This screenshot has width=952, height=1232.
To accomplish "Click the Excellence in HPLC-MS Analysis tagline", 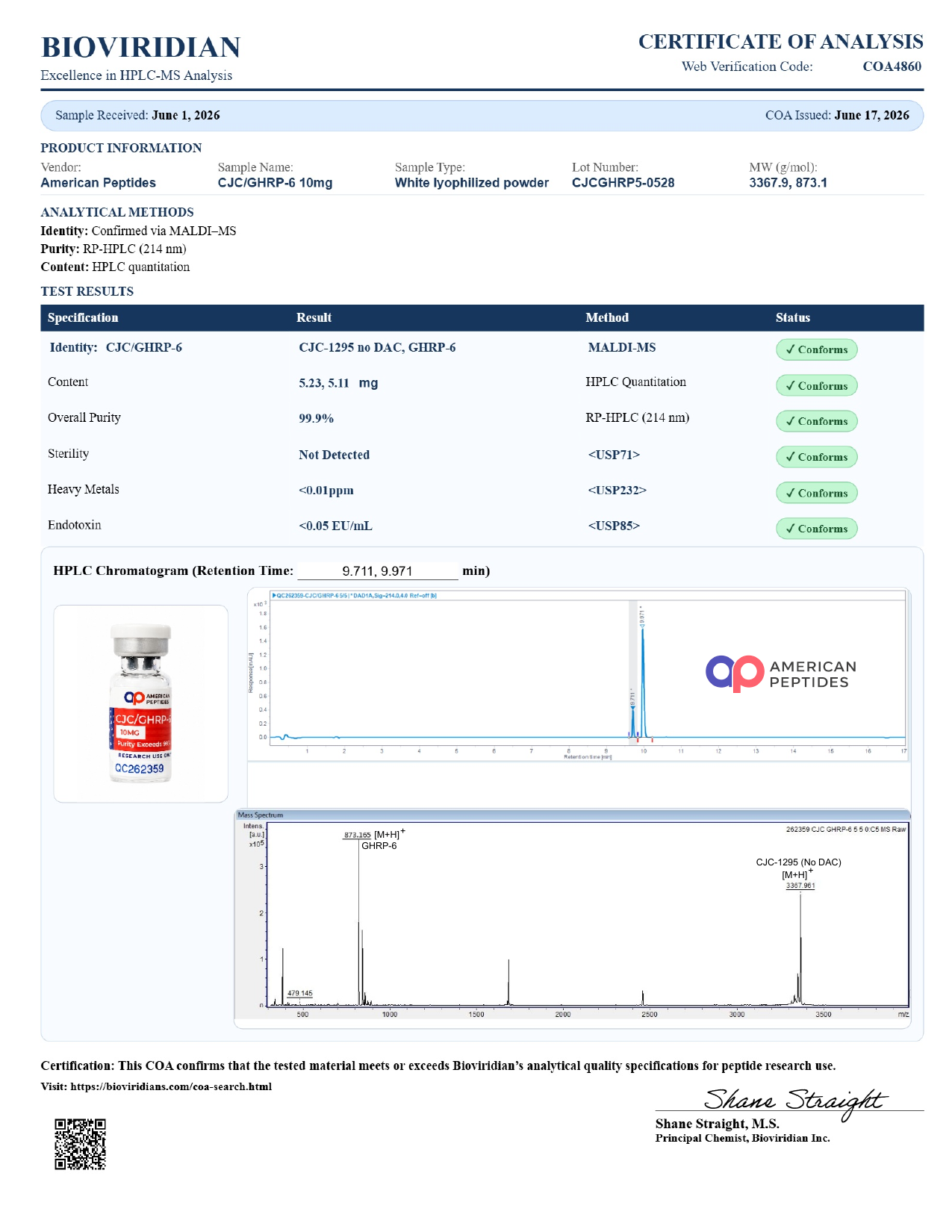I will click(137, 75).
